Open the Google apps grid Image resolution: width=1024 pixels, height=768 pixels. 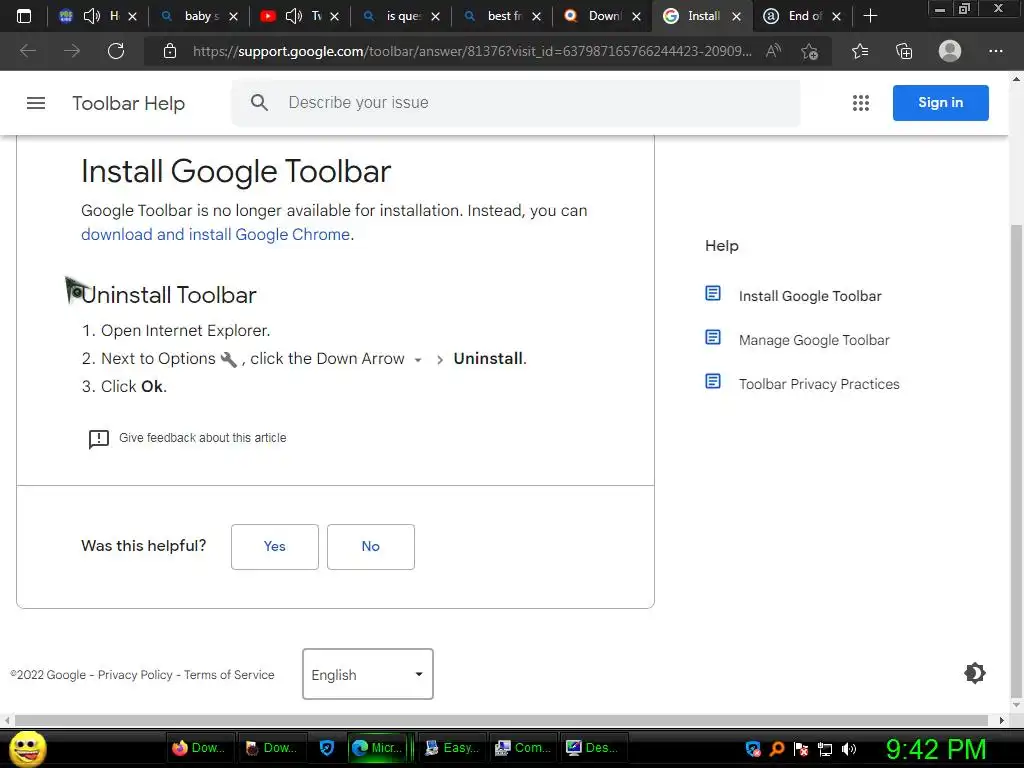click(861, 103)
